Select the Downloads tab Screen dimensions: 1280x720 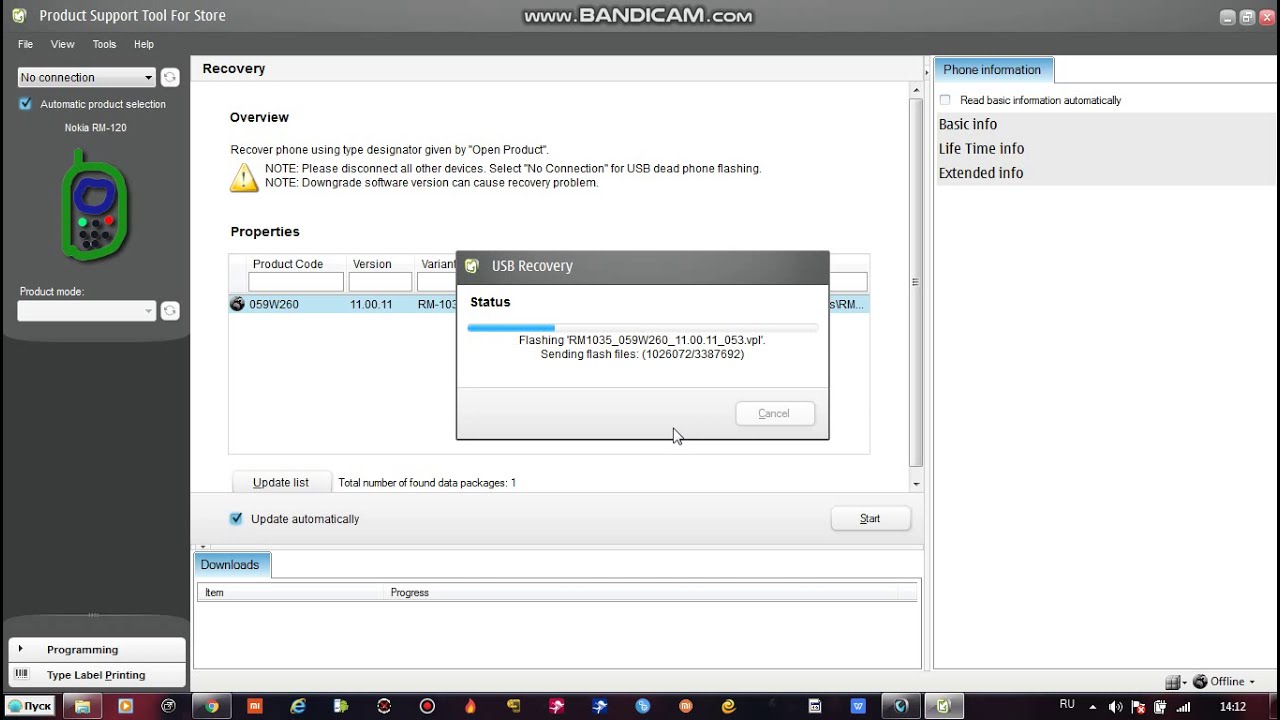click(230, 565)
